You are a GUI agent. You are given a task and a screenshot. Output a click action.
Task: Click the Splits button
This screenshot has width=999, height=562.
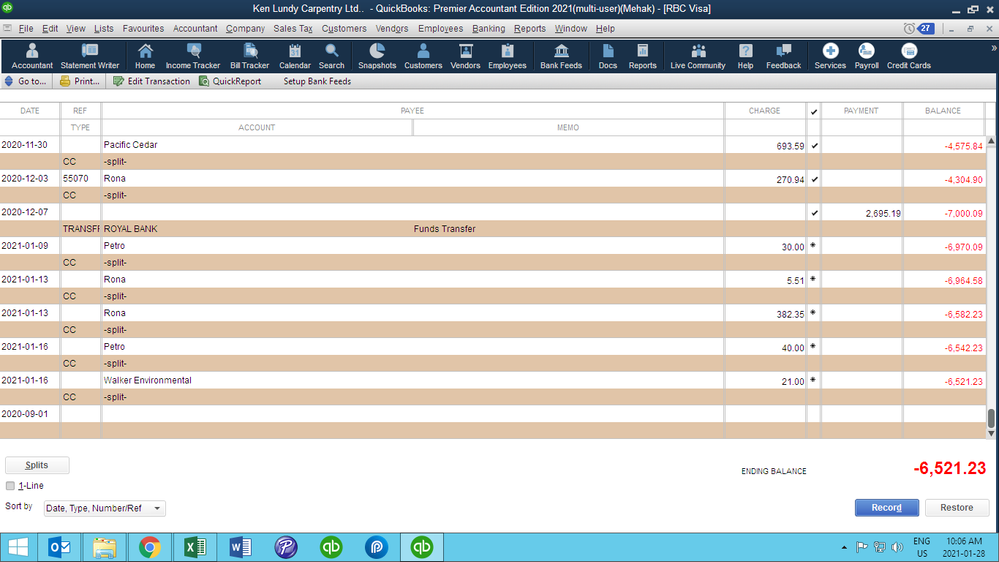[x=37, y=465]
